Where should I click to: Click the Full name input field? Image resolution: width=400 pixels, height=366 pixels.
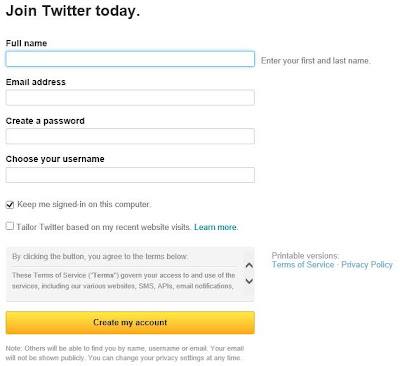[x=130, y=59]
